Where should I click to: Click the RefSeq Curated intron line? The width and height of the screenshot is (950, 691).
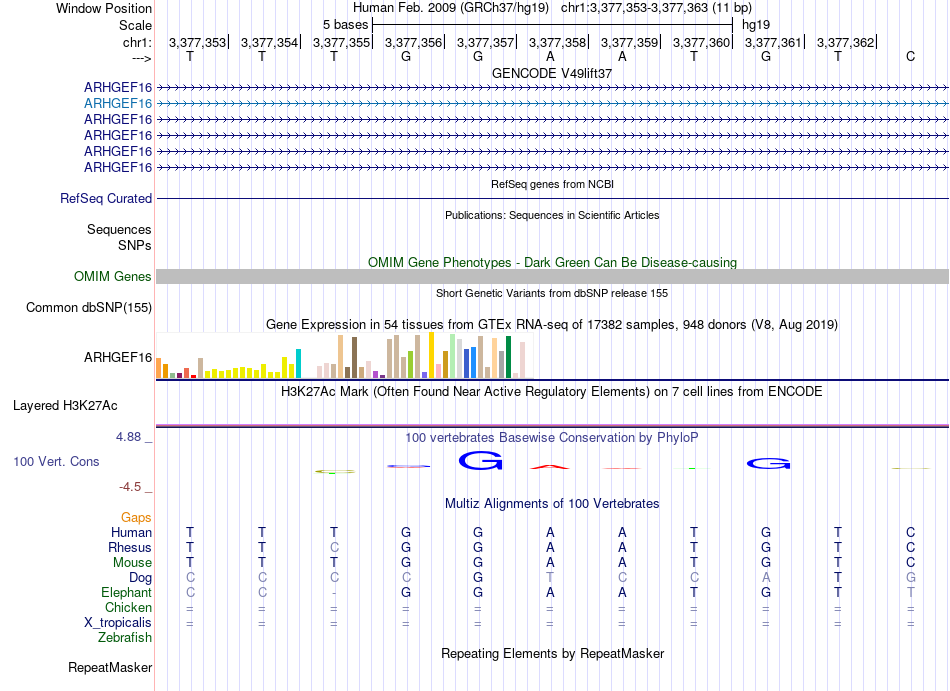point(552,199)
